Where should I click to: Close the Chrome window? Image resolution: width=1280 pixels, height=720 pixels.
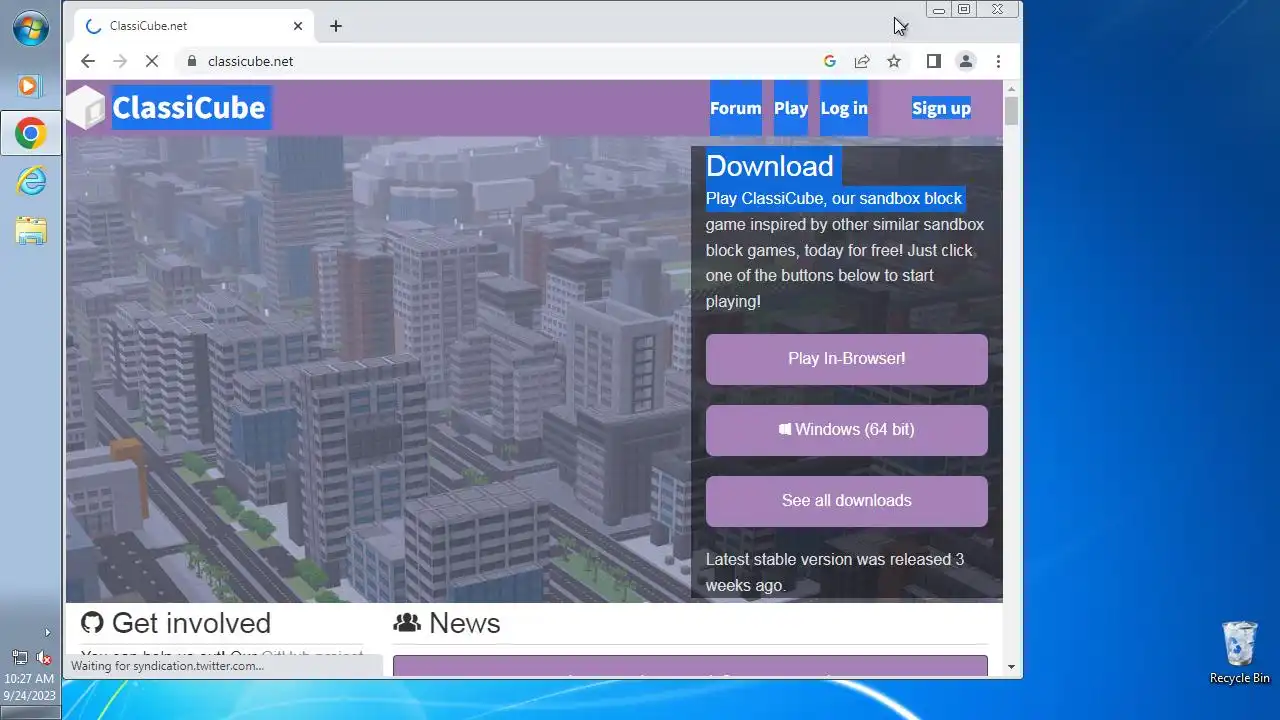pyautogui.click(x=997, y=9)
